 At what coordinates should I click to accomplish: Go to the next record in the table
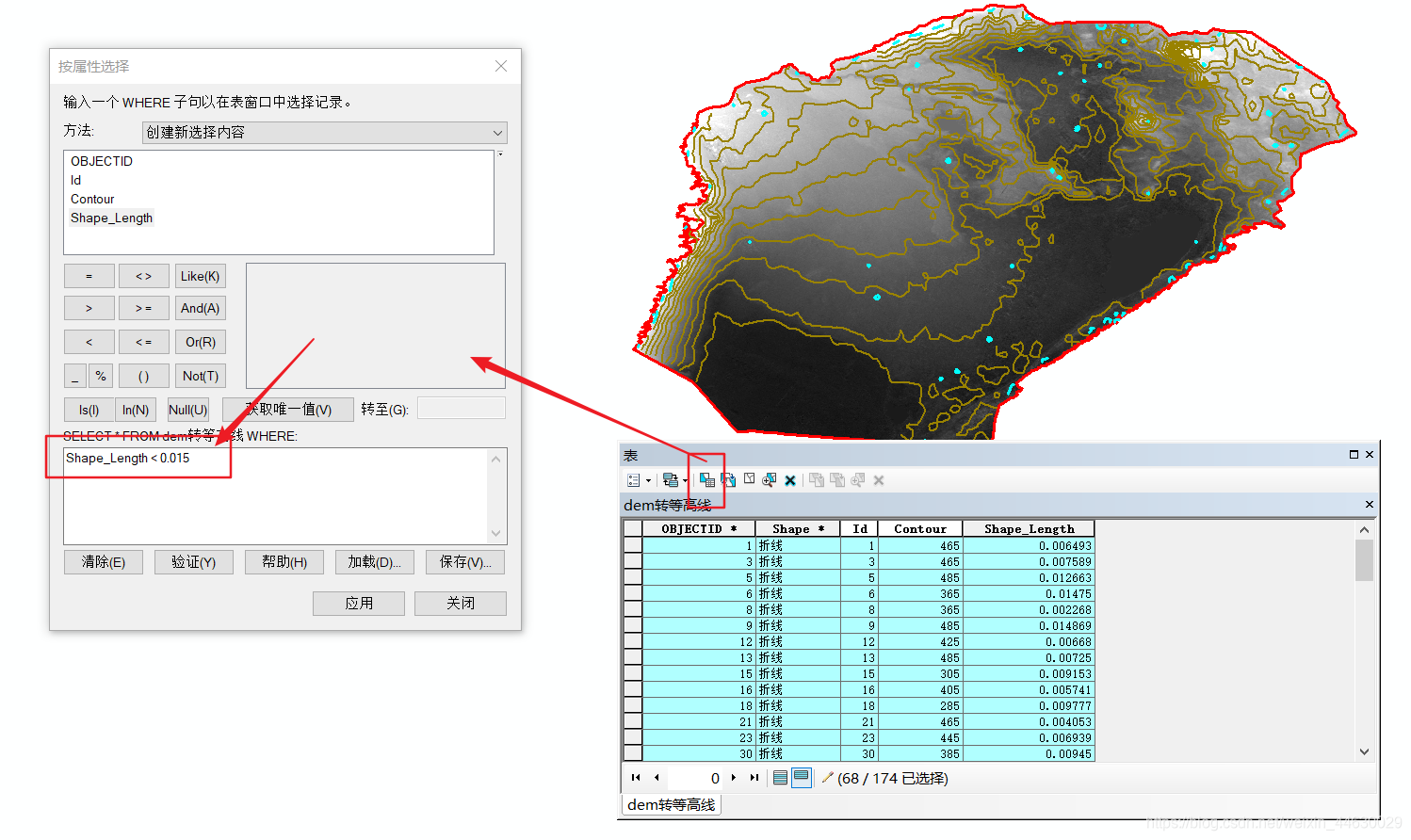(734, 778)
